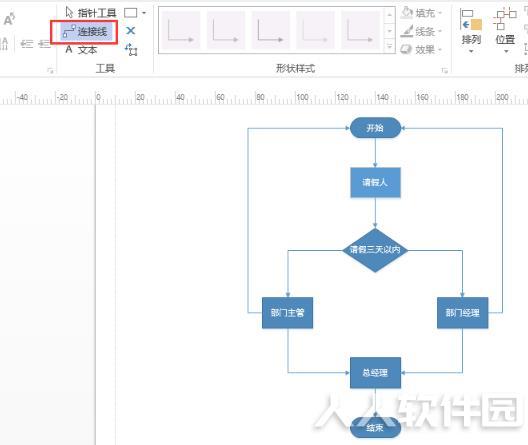Pick the fifth shape style thumbnail

tap(360, 30)
